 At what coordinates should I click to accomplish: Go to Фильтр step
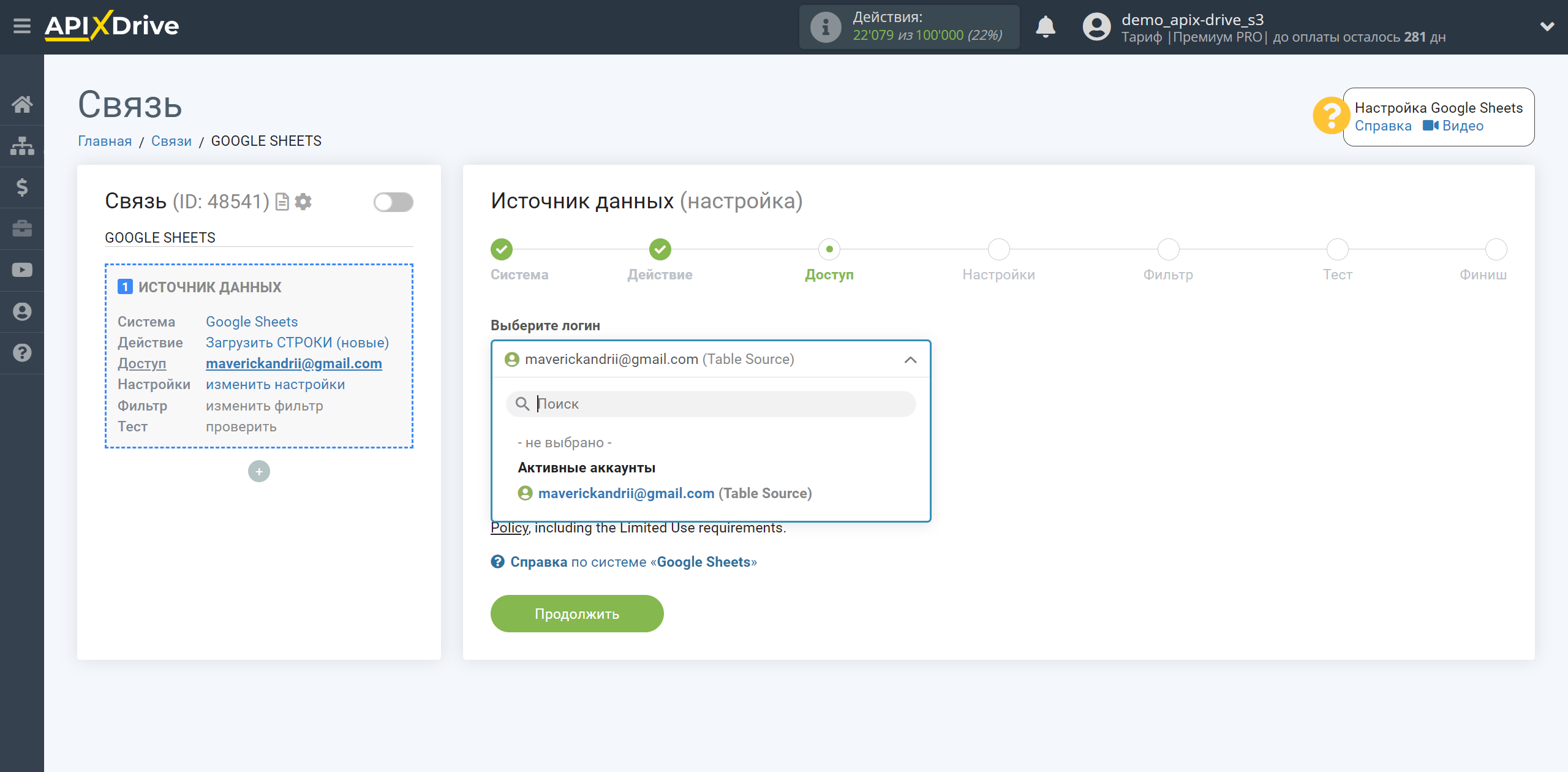[x=1169, y=249]
